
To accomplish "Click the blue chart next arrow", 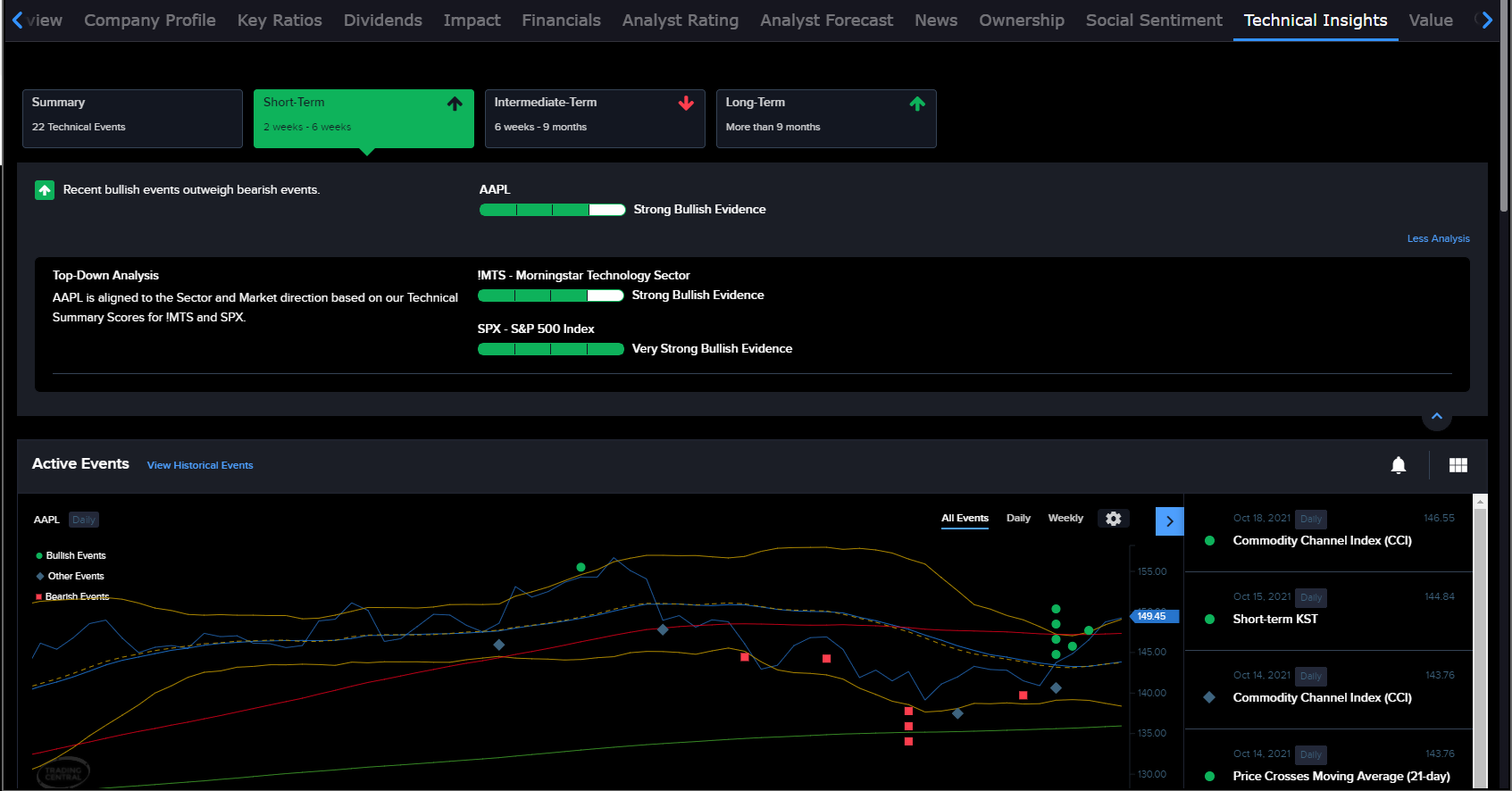I will point(1169,521).
